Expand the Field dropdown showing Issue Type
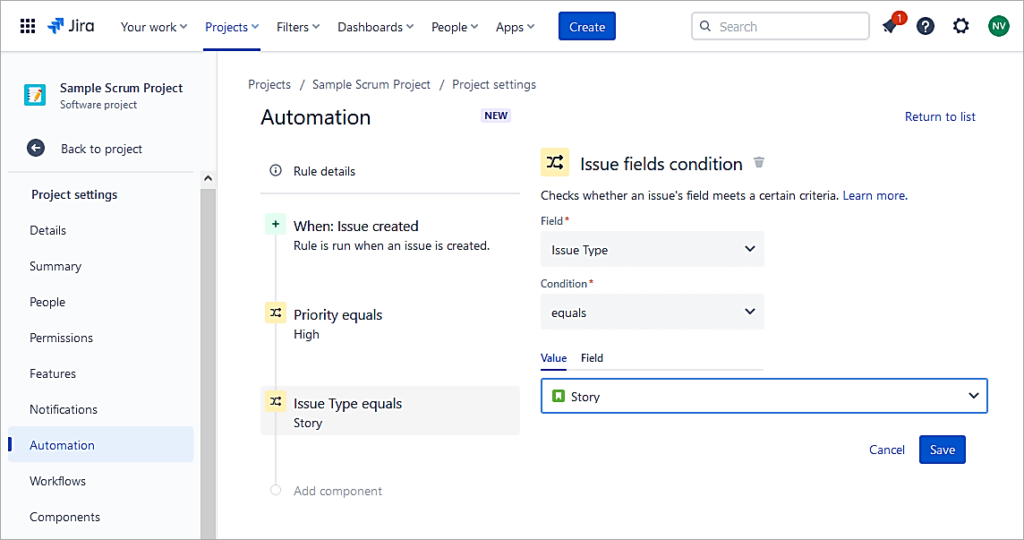 (x=652, y=250)
